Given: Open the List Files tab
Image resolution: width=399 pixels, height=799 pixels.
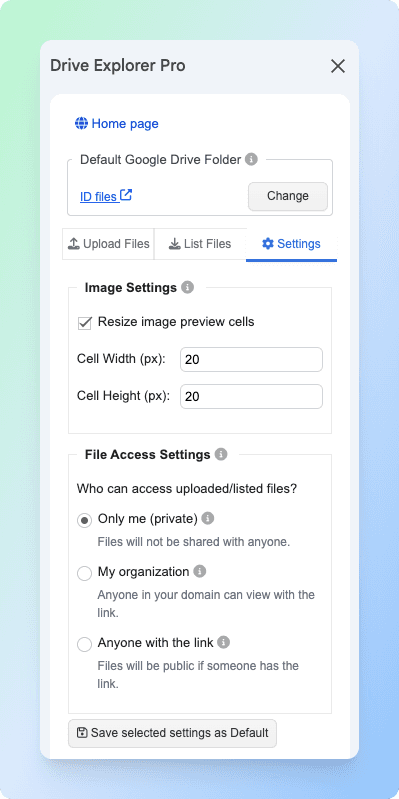Looking at the screenshot, I should (200, 244).
